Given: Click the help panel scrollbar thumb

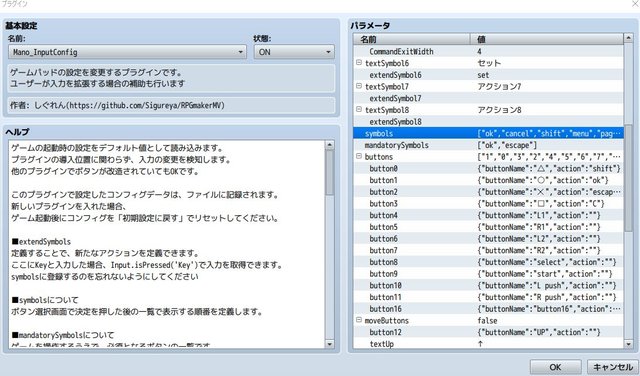Looking at the screenshot, I should click(329, 173).
